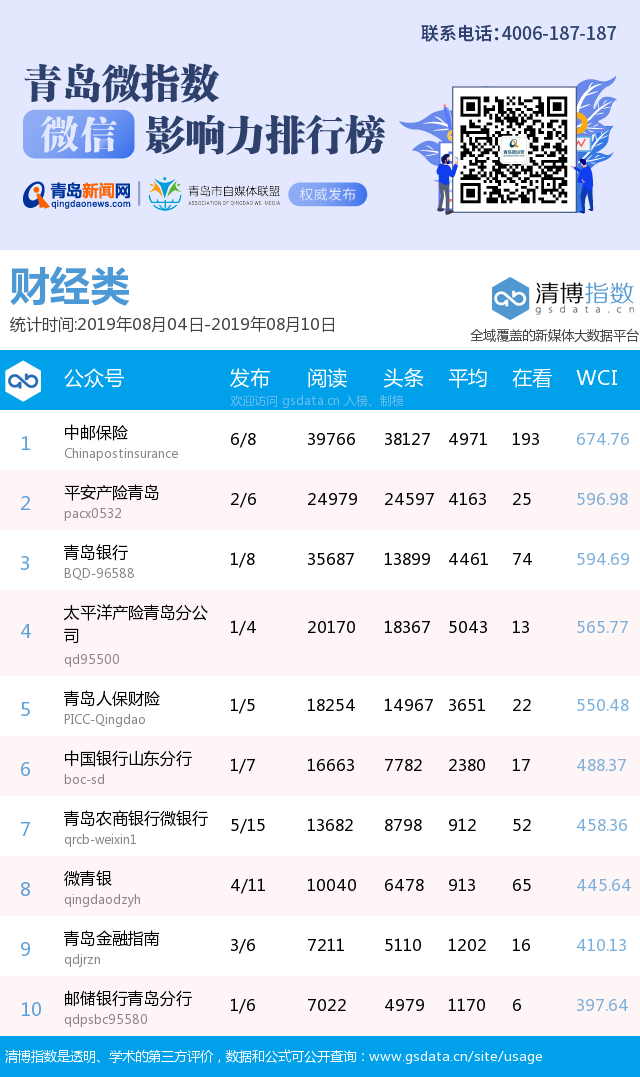Click the blue 微信 badge in title
Viewport: 640px width, 1077px height.
tap(78, 136)
